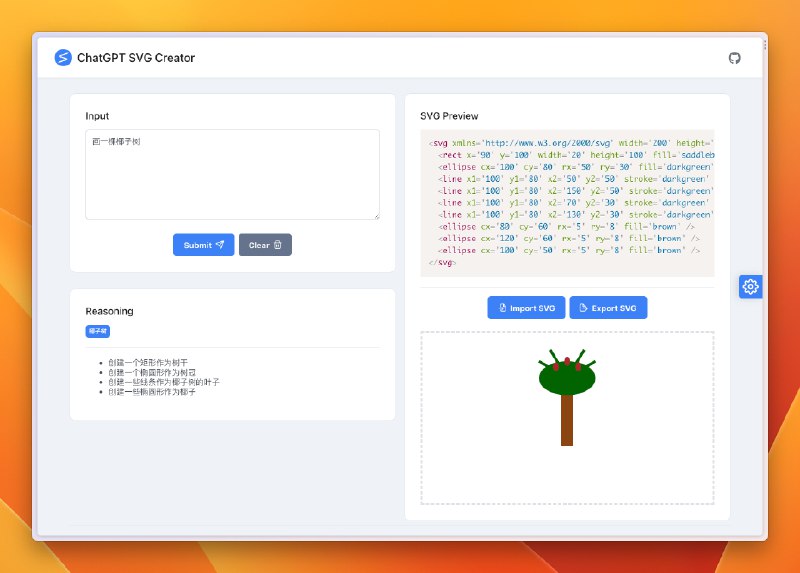Submit the prompt with Submit button

pos(204,245)
